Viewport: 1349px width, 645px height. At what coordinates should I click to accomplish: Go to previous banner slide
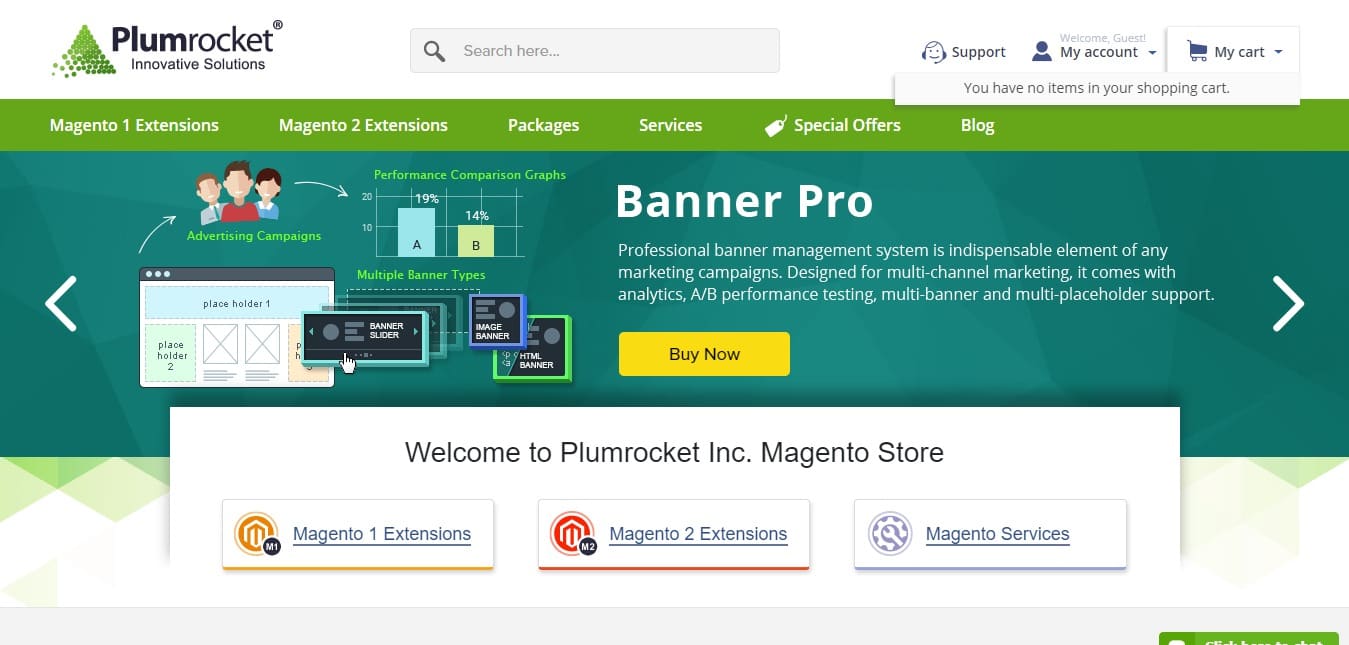click(x=61, y=303)
